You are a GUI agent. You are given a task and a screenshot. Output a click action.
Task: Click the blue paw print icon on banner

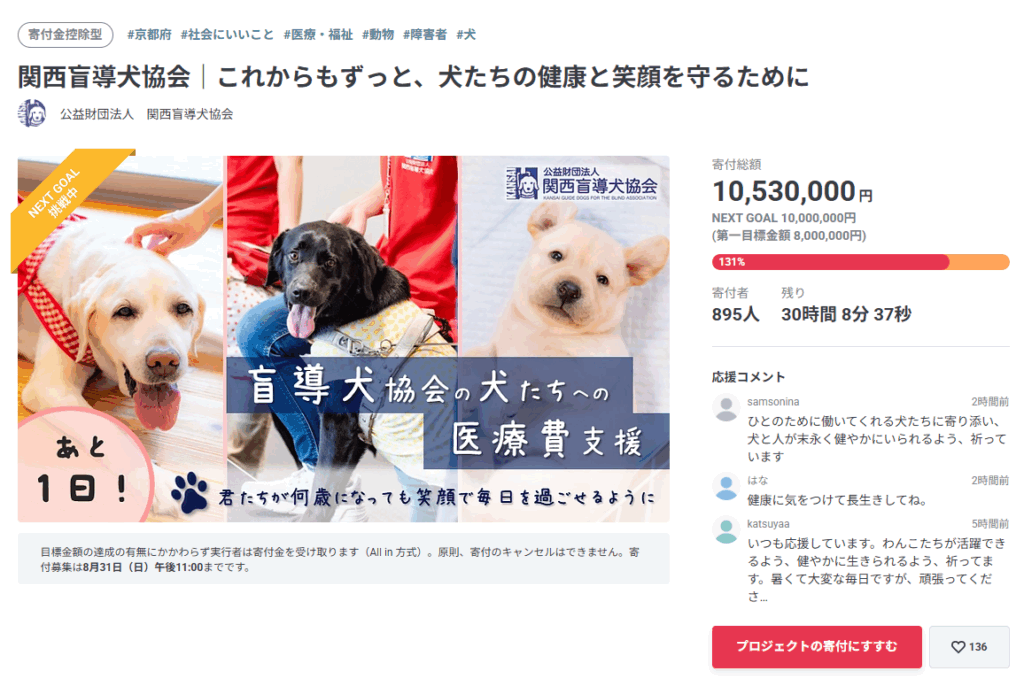coord(189,492)
